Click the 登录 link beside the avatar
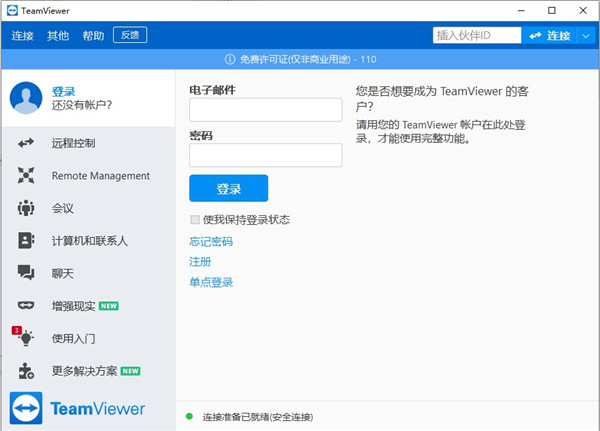 64,91
